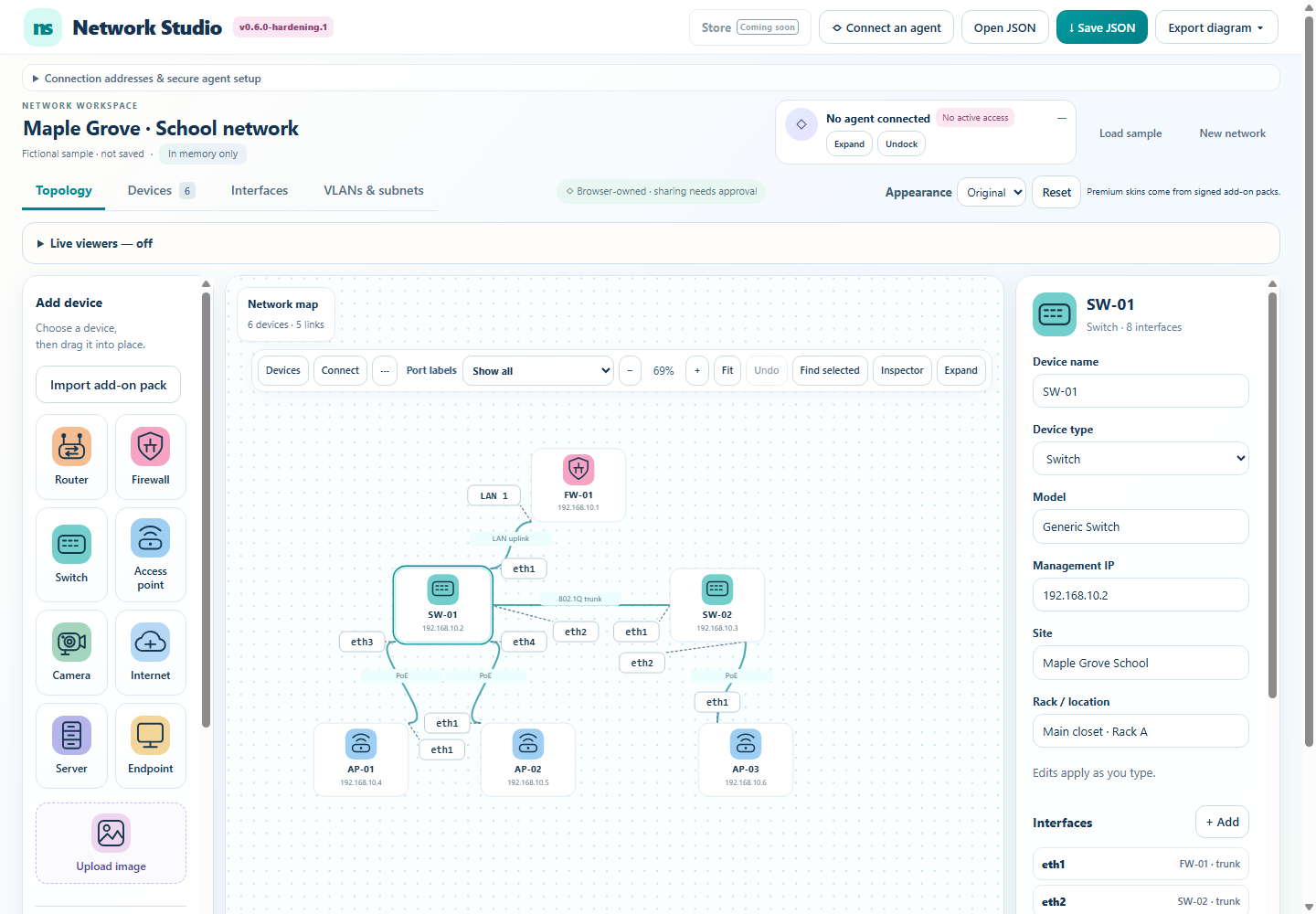Select the SW-02 switch node on map
The image size is (1316, 914).
(717, 605)
